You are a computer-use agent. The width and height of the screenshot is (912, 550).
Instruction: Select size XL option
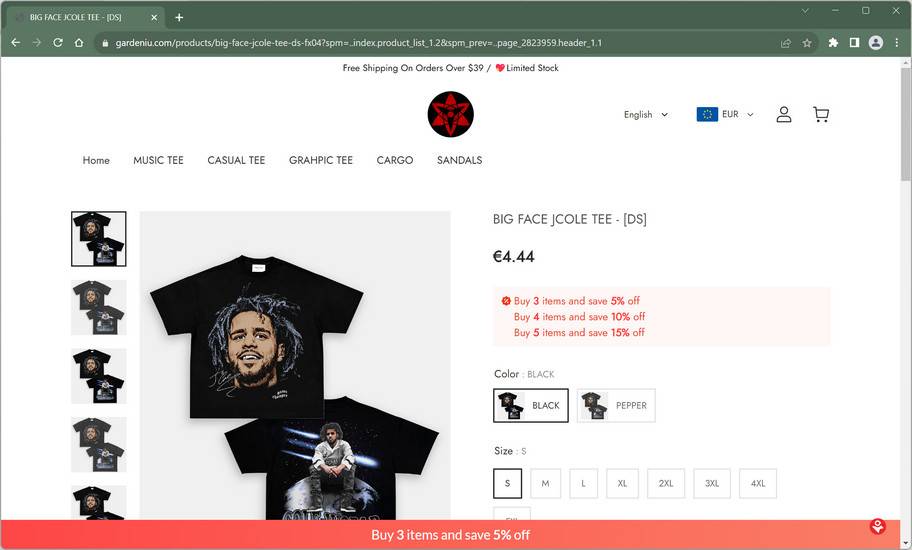622,483
